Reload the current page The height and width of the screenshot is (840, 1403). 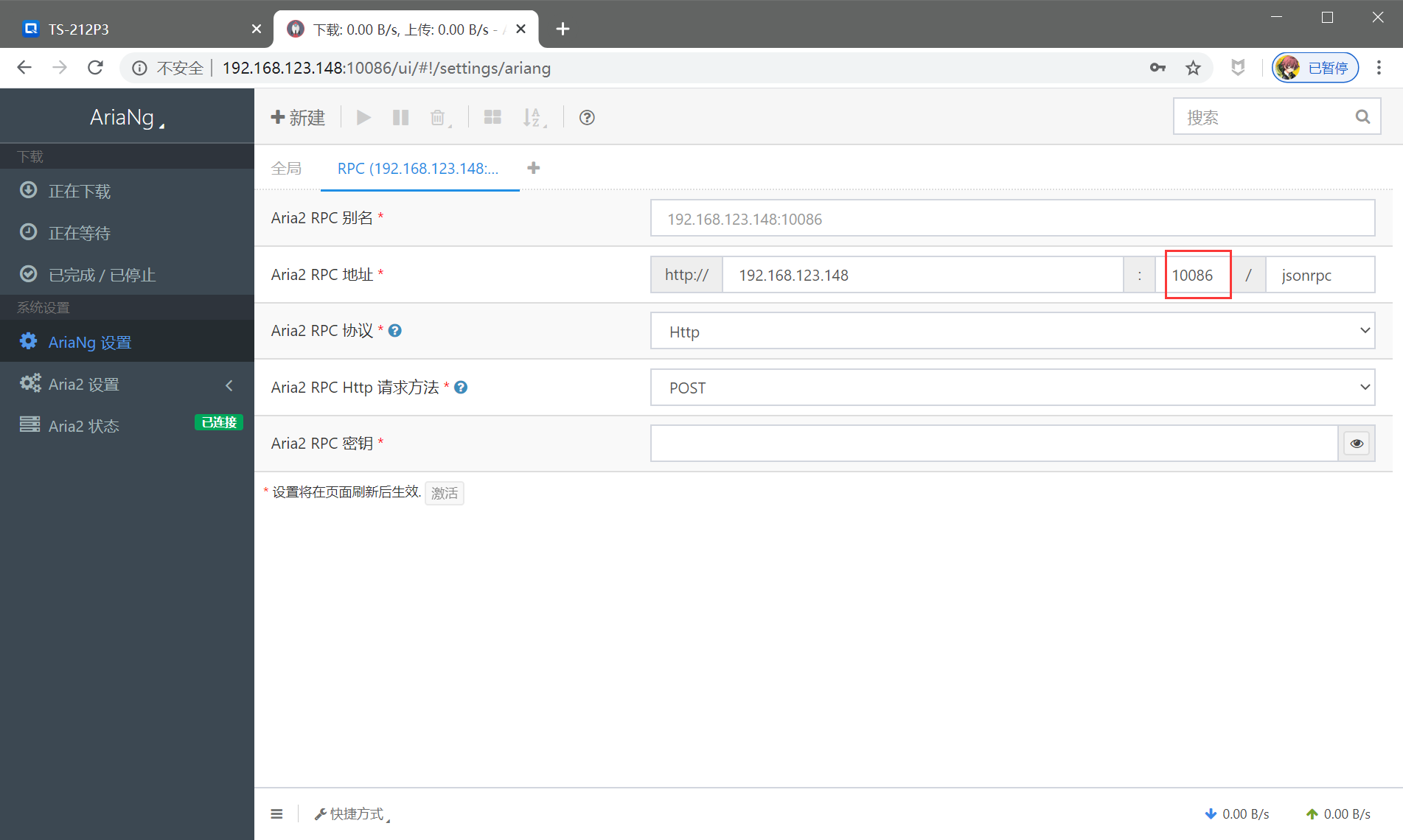point(95,68)
